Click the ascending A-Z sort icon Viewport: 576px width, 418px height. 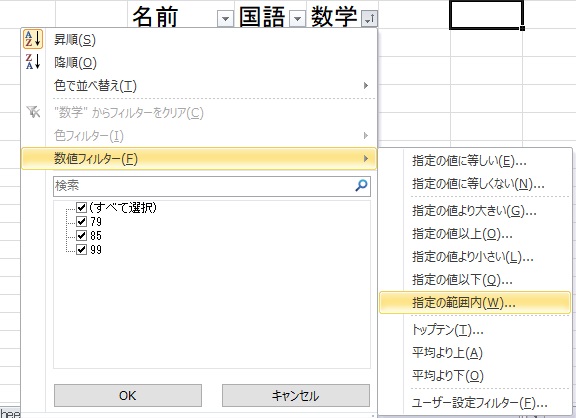click(33, 39)
